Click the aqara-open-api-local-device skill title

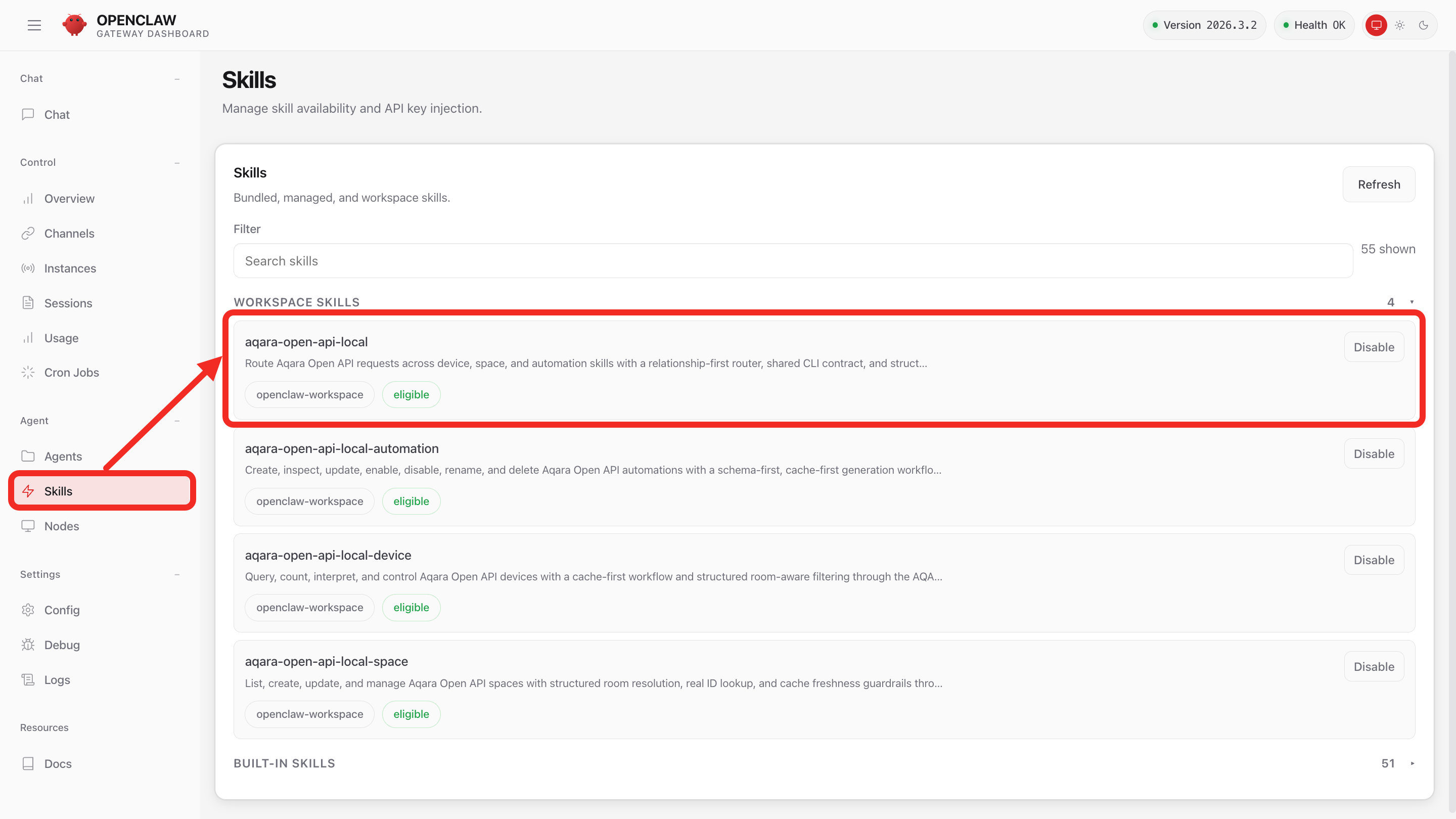[328, 555]
